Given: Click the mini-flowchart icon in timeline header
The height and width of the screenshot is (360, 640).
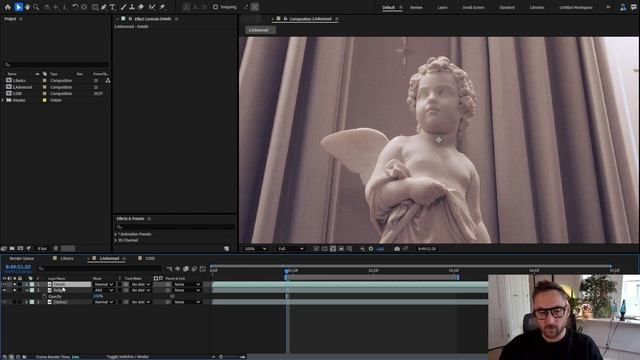Looking at the screenshot, I should 169,269.
